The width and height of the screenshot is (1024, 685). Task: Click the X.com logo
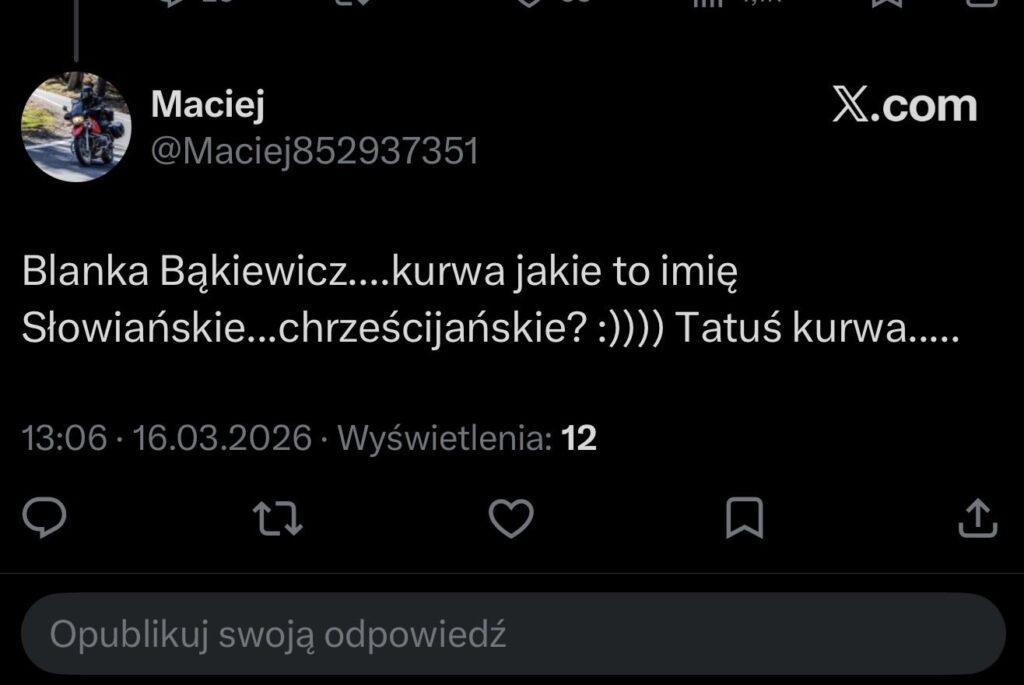point(904,106)
